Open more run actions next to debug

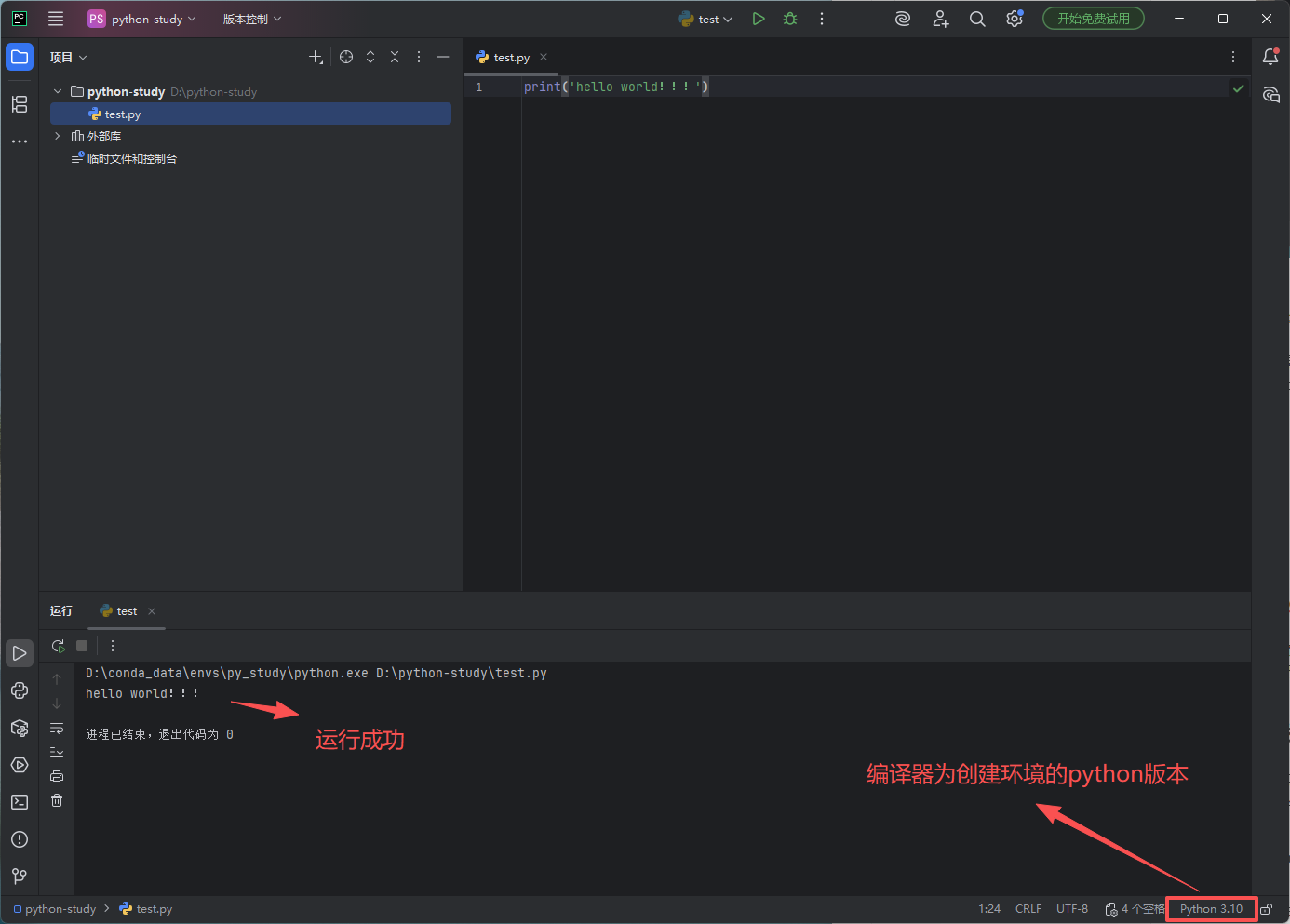822,19
